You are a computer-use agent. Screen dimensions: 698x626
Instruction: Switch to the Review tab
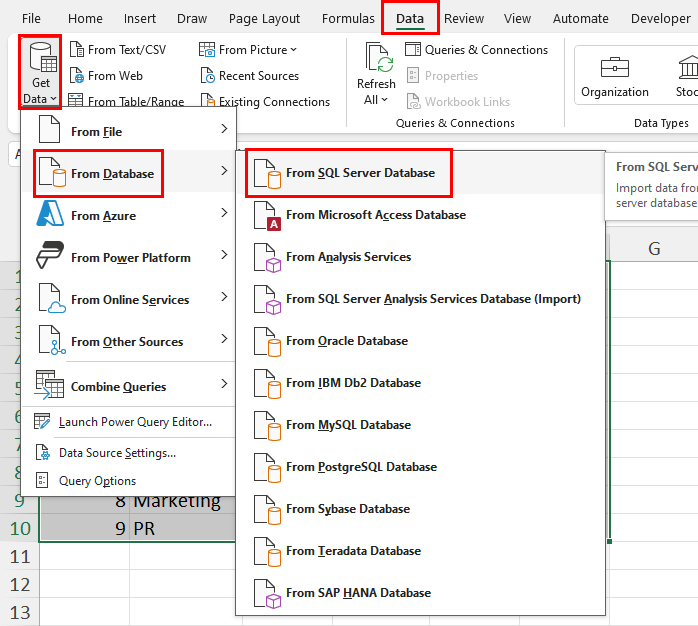point(464,18)
